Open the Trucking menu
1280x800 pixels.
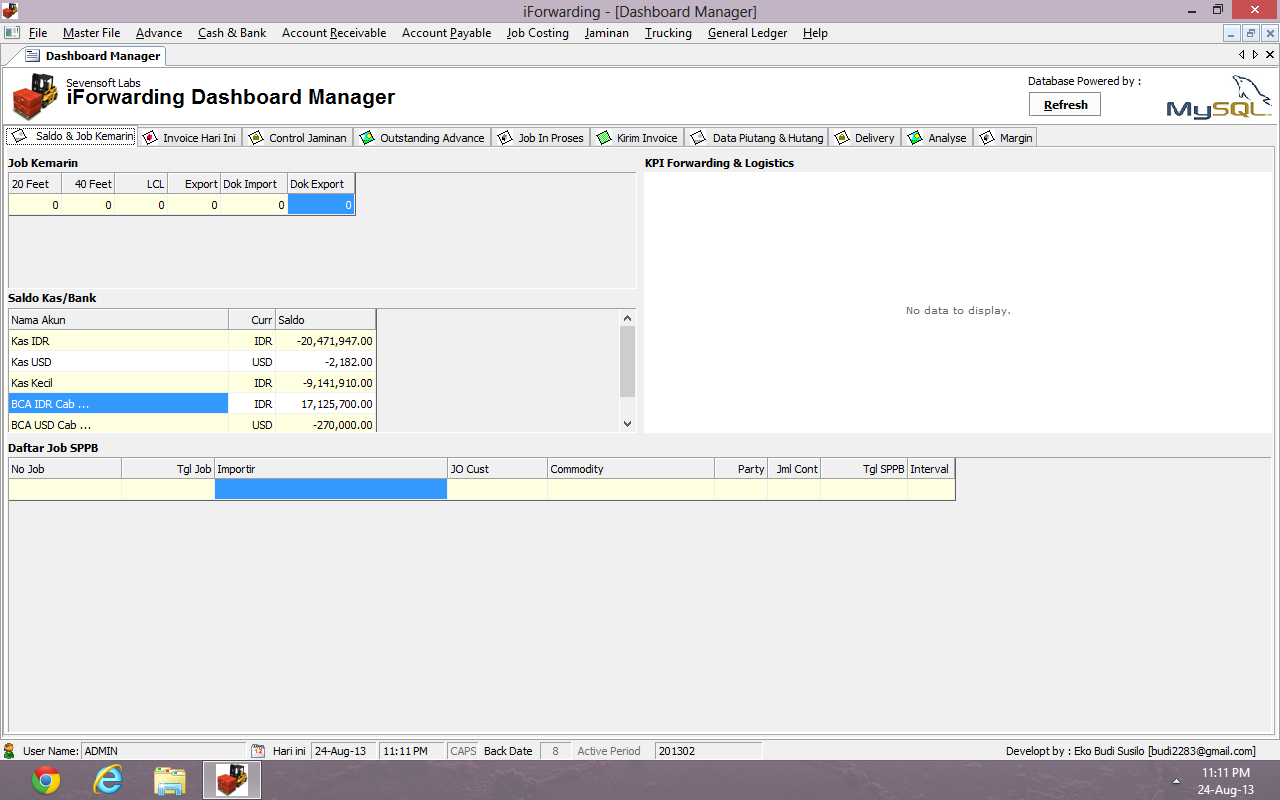click(667, 33)
